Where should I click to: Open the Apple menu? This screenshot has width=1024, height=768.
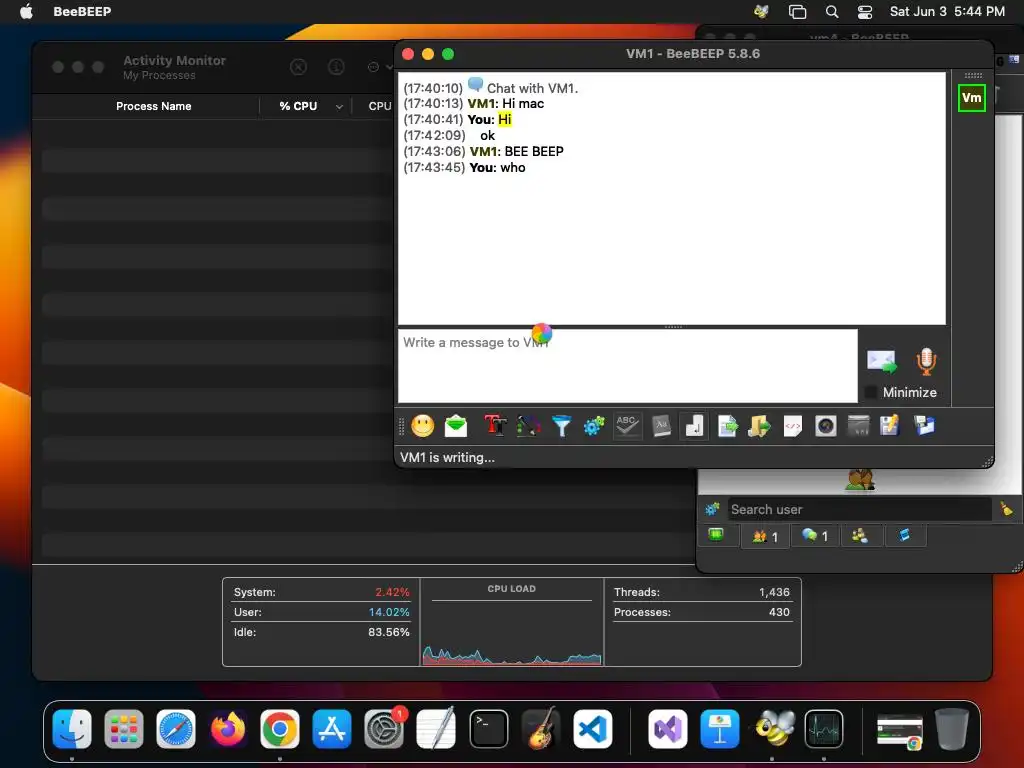tap(26, 11)
